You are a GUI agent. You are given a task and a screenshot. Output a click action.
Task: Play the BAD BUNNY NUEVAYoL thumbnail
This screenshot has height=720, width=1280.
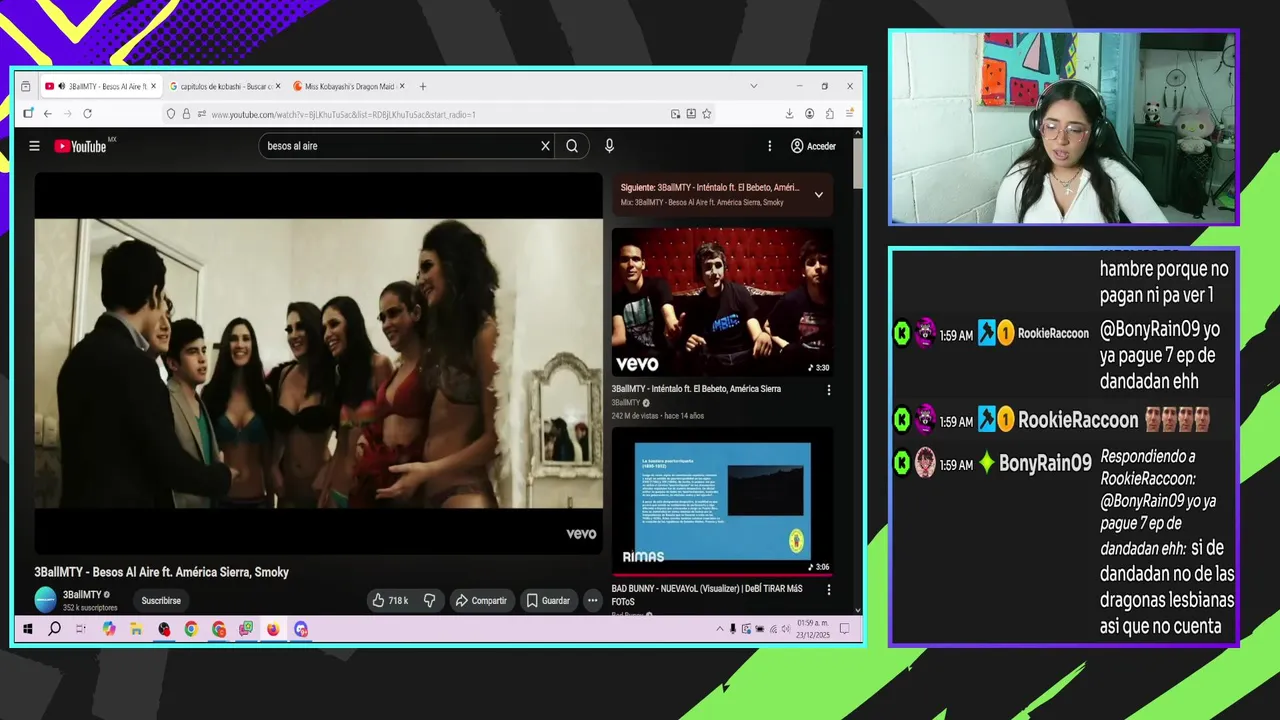coord(722,502)
